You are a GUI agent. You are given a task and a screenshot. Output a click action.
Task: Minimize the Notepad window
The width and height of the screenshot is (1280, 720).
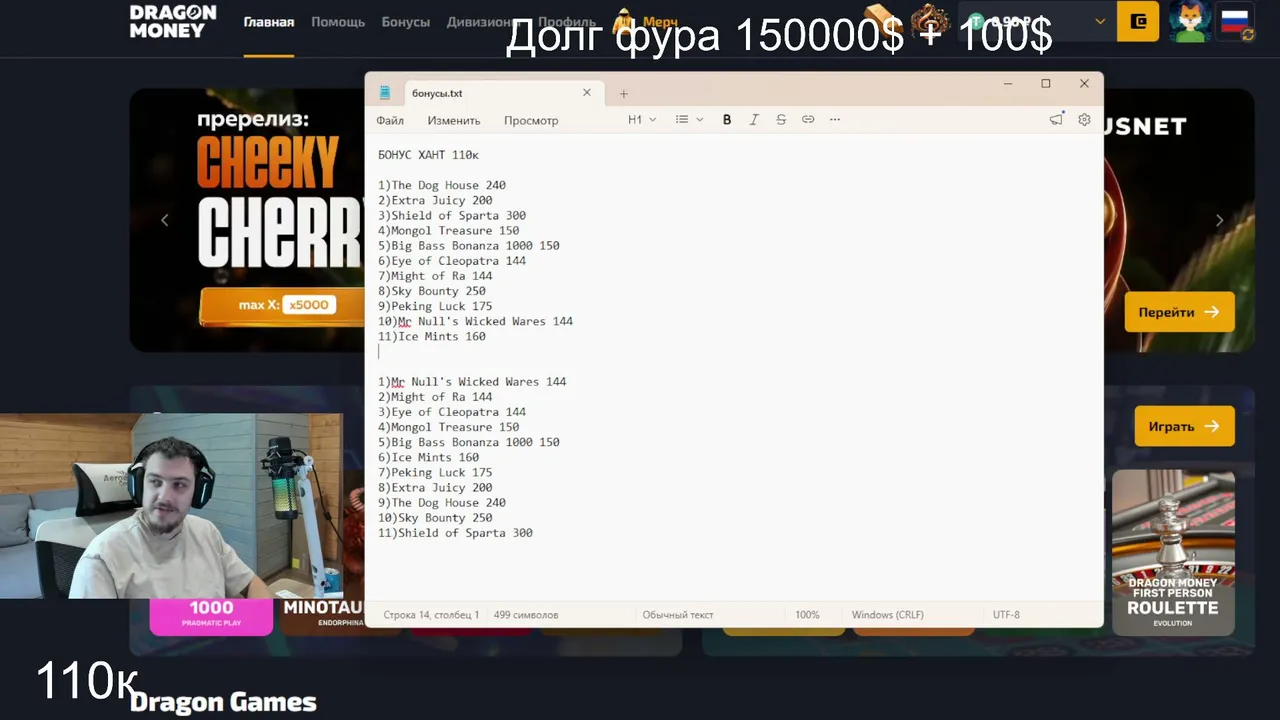pyautogui.click(x=1008, y=84)
